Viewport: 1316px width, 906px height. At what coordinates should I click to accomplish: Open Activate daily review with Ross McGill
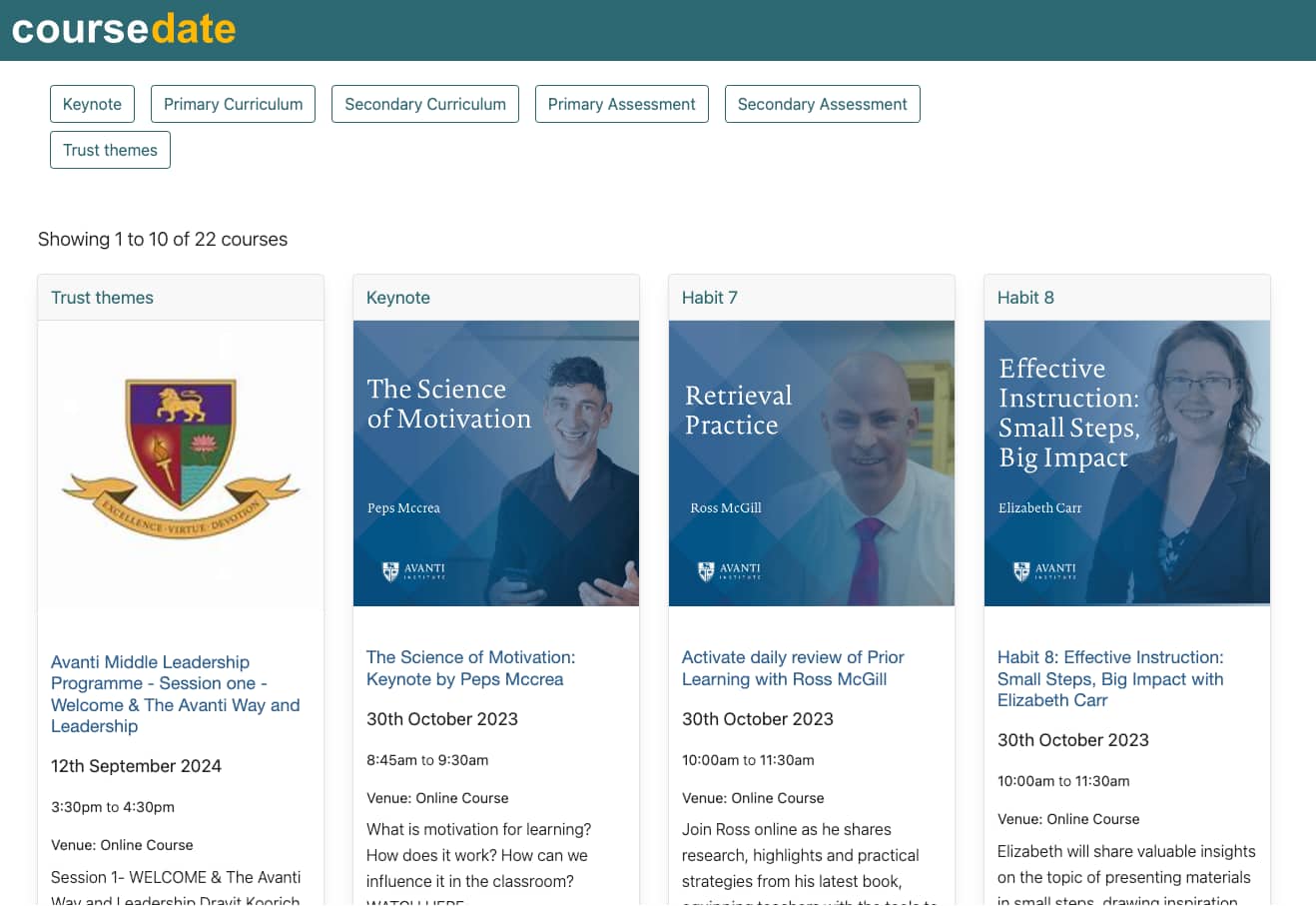[x=793, y=668]
